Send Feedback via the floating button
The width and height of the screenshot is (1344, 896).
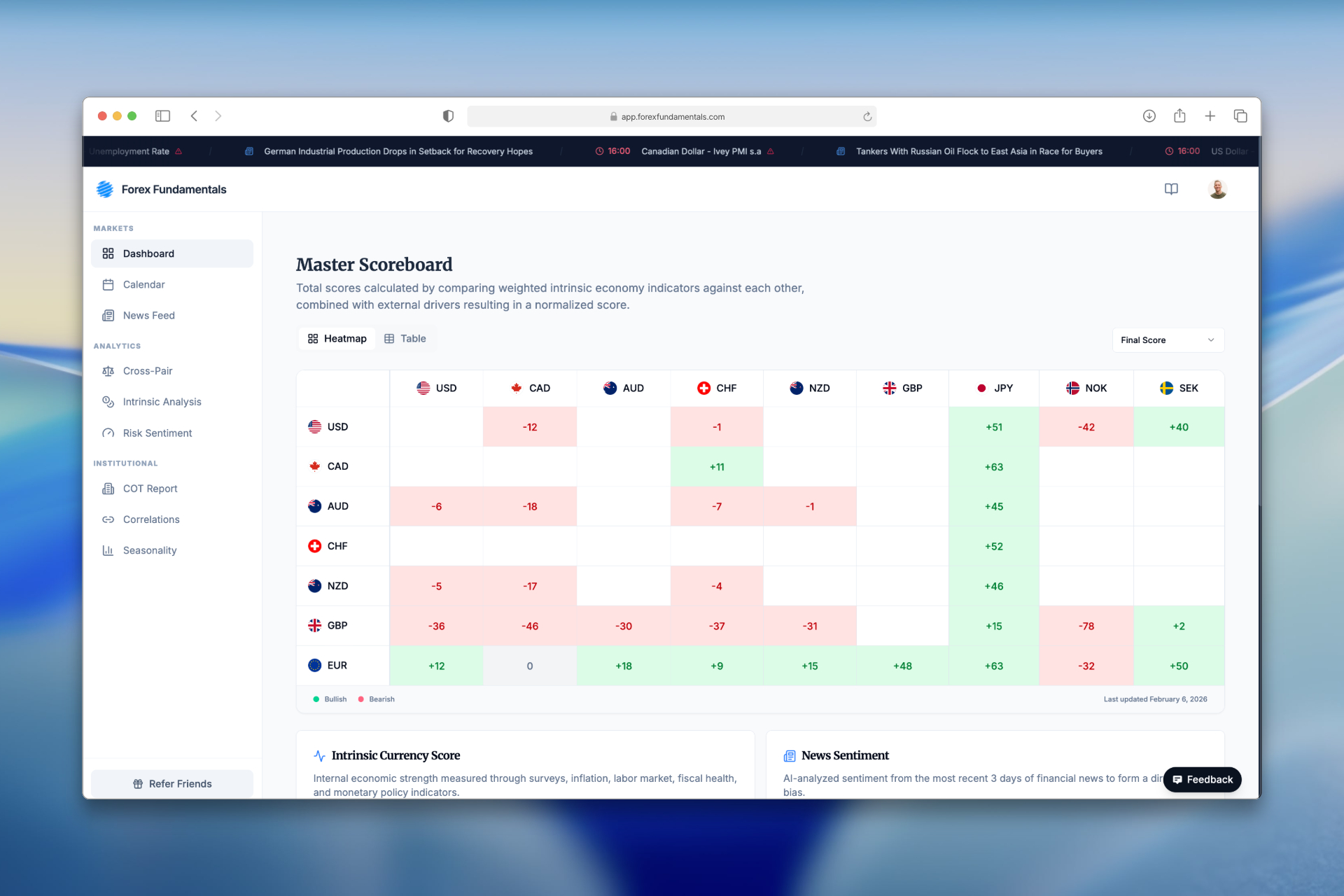tap(1202, 779)
